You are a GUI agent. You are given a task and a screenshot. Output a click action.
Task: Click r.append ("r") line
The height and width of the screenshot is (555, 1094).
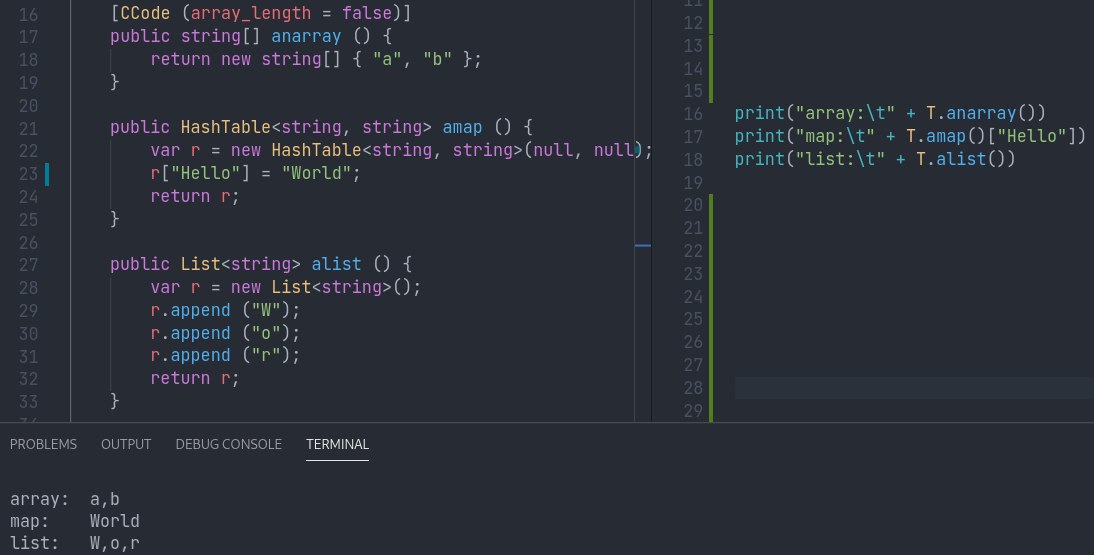pyautogui.click(x=225, y=355)
